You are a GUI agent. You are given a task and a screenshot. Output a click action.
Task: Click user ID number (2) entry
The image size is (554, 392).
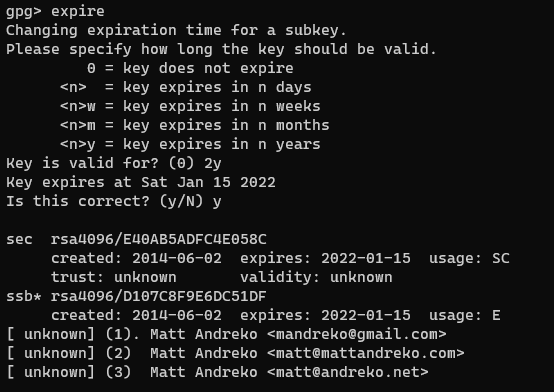[x=235, y=353]
